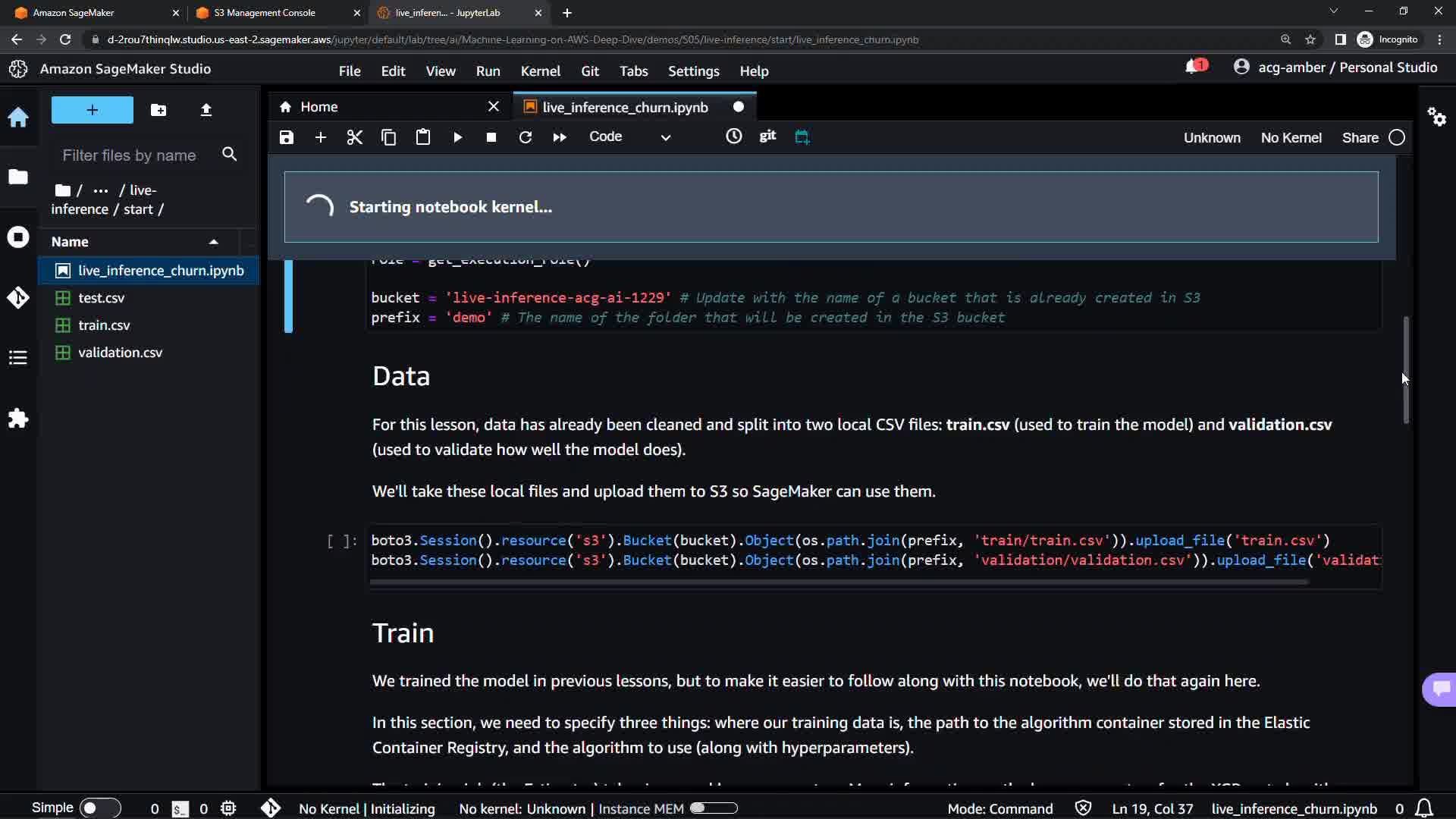Open Running Terminals and Kernels sidebar icon
1456x819 pixels.
(x=18, y=237)
